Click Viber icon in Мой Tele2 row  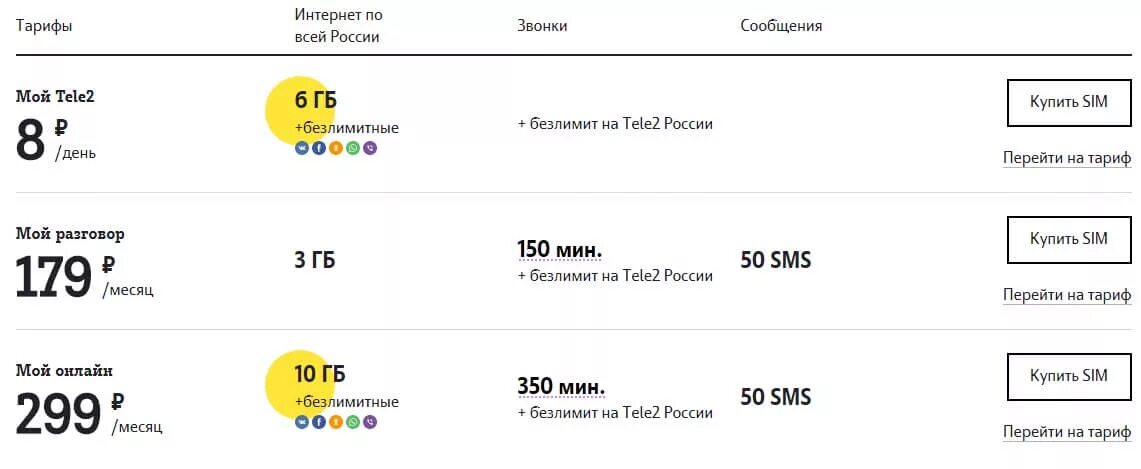pos(370,148)
